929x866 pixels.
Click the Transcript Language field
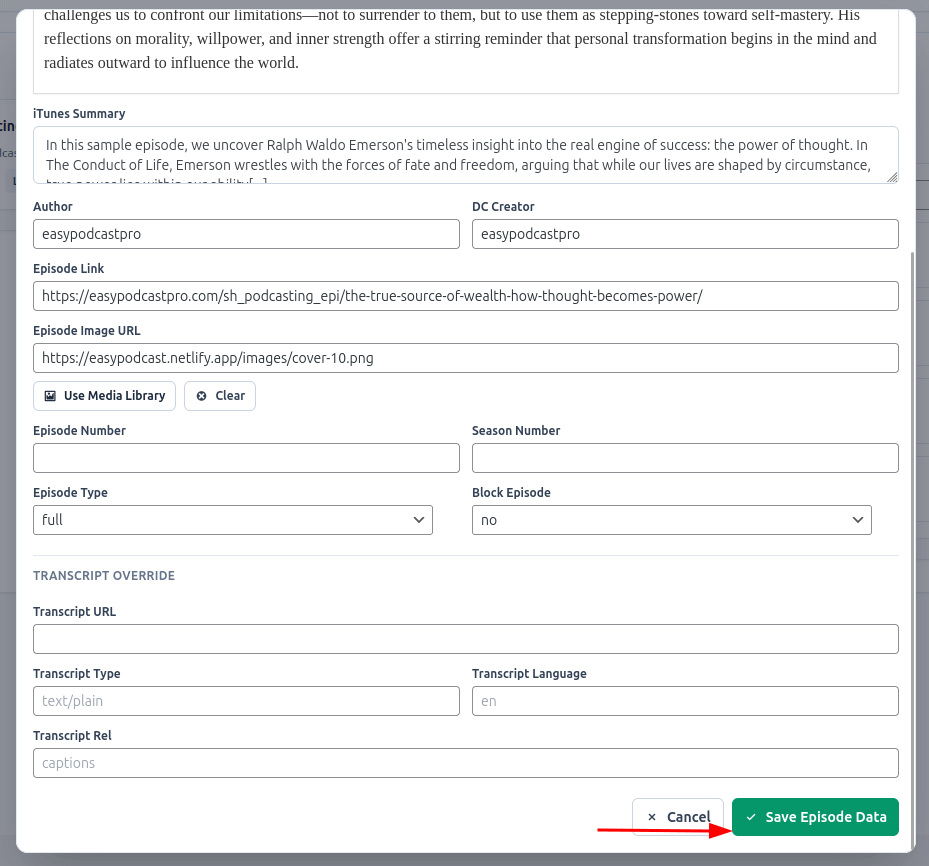point(685,701)
